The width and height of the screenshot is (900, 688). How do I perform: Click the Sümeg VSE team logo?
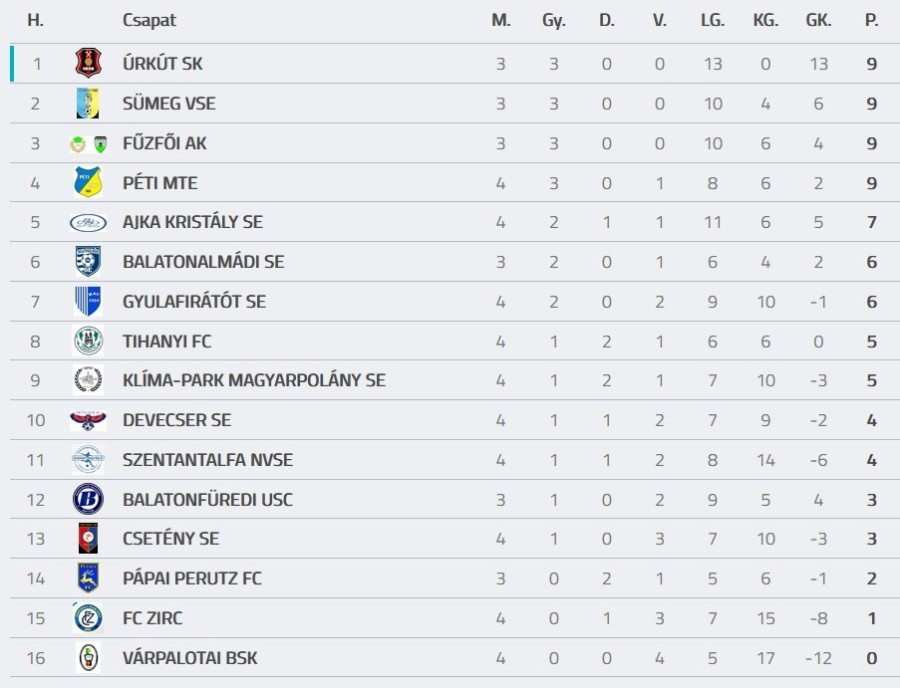click(x=88, y=103)
